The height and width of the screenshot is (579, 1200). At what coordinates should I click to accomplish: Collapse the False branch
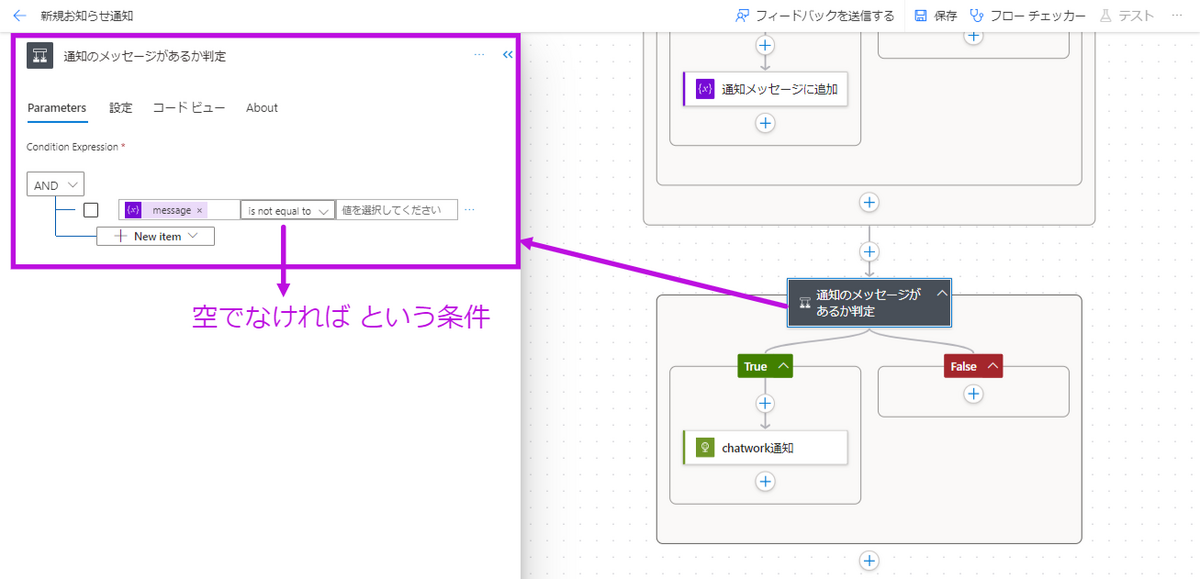click(x=992, y=366)
